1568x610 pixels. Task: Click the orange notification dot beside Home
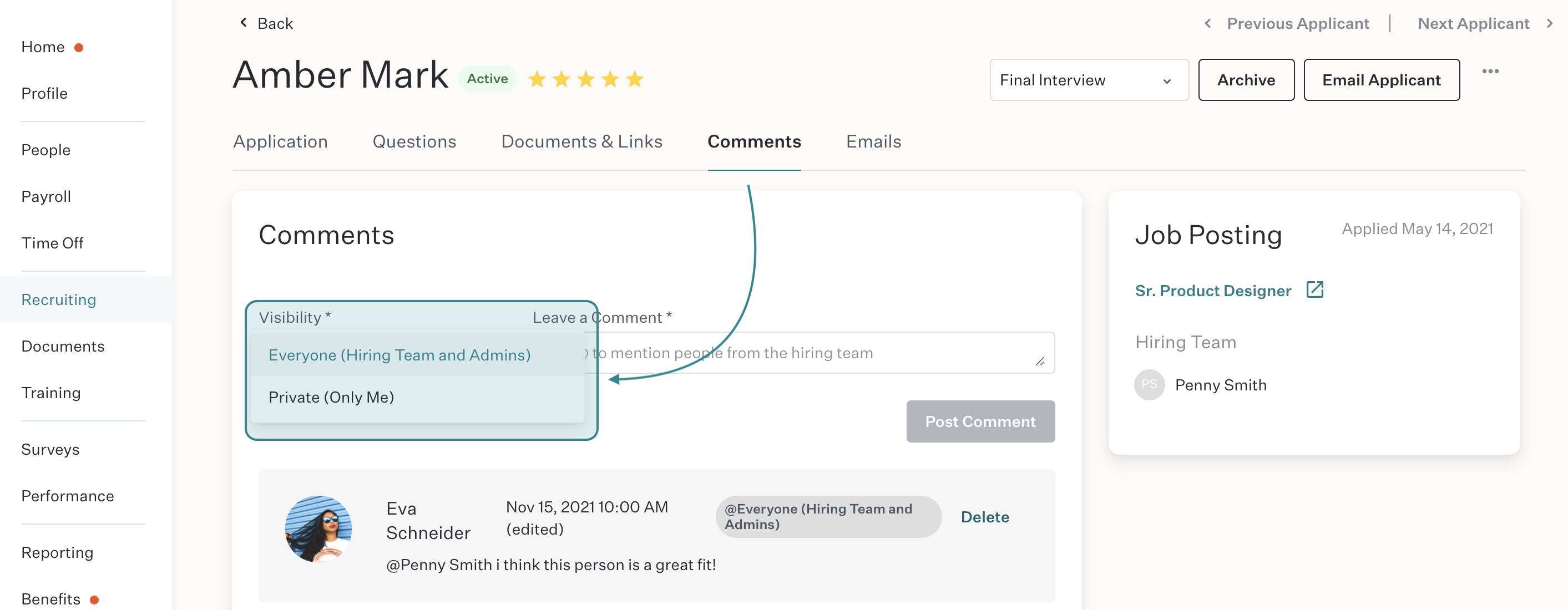[80, 48]
